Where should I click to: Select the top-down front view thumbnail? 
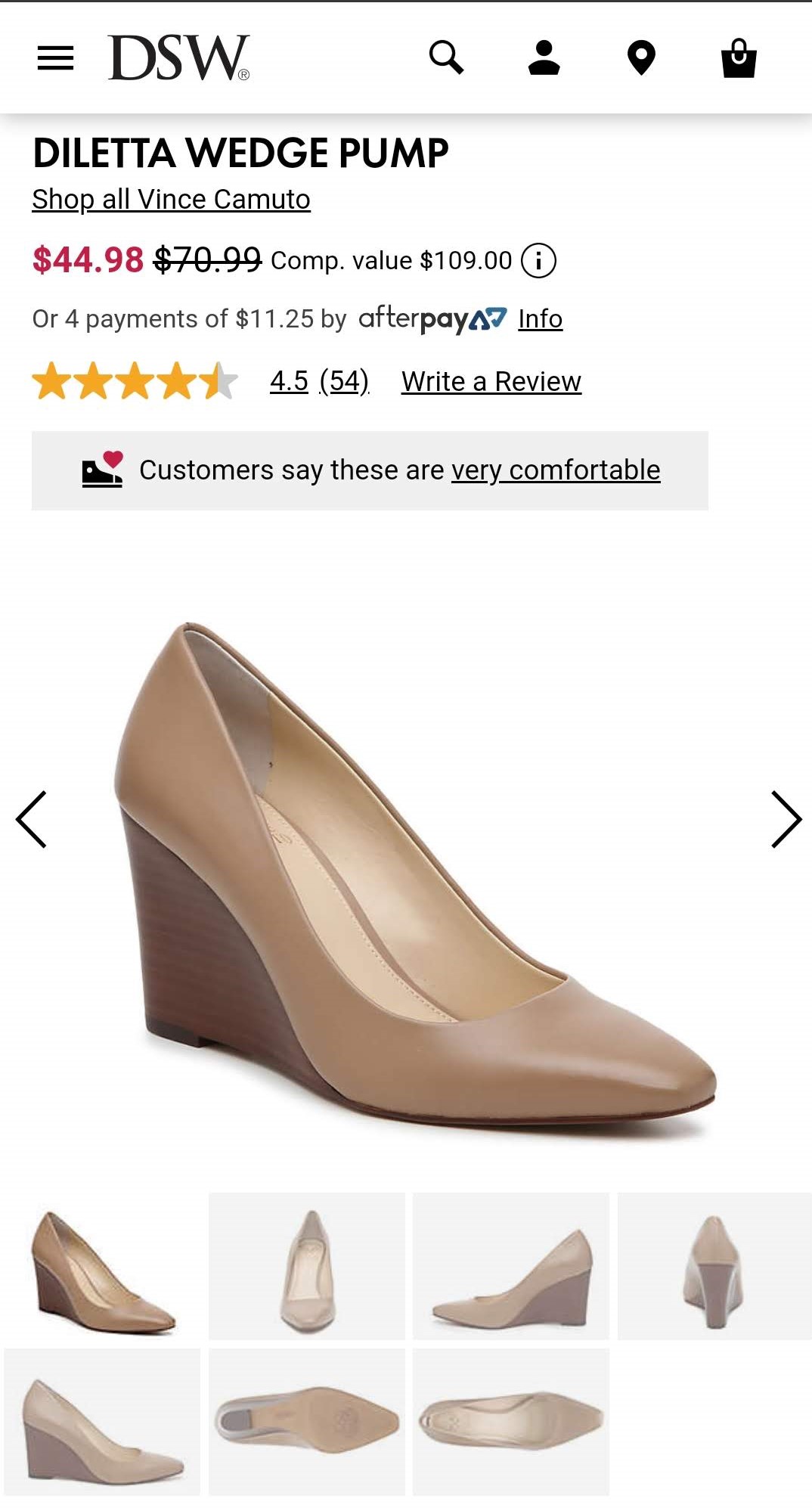coord(307,1266)
